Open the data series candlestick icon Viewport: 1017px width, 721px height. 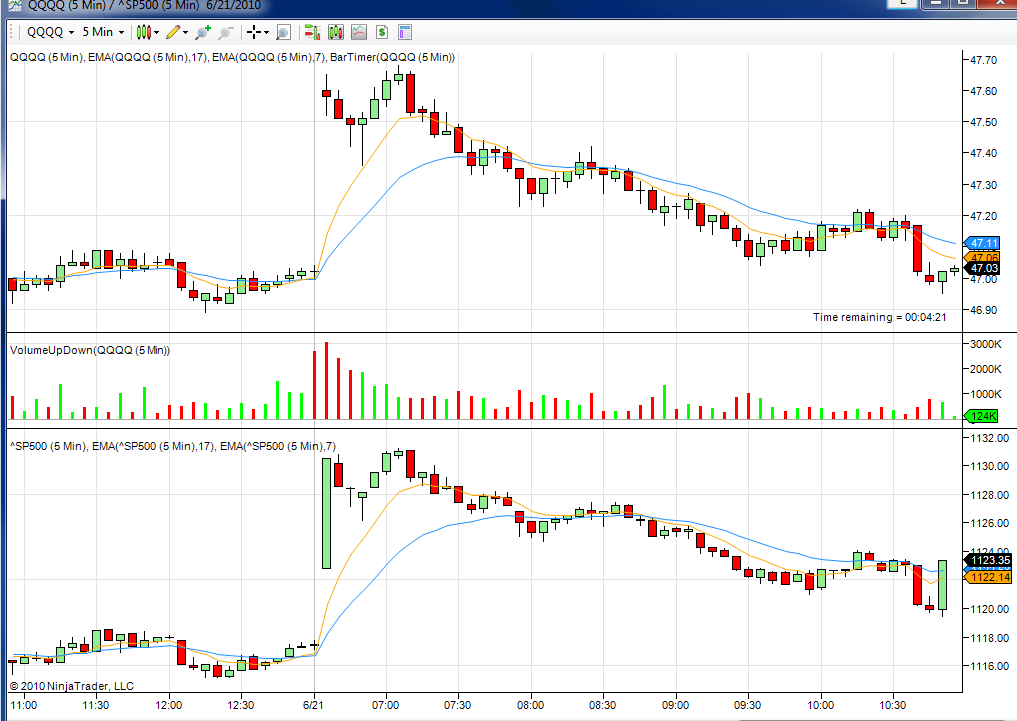point(335,32)
